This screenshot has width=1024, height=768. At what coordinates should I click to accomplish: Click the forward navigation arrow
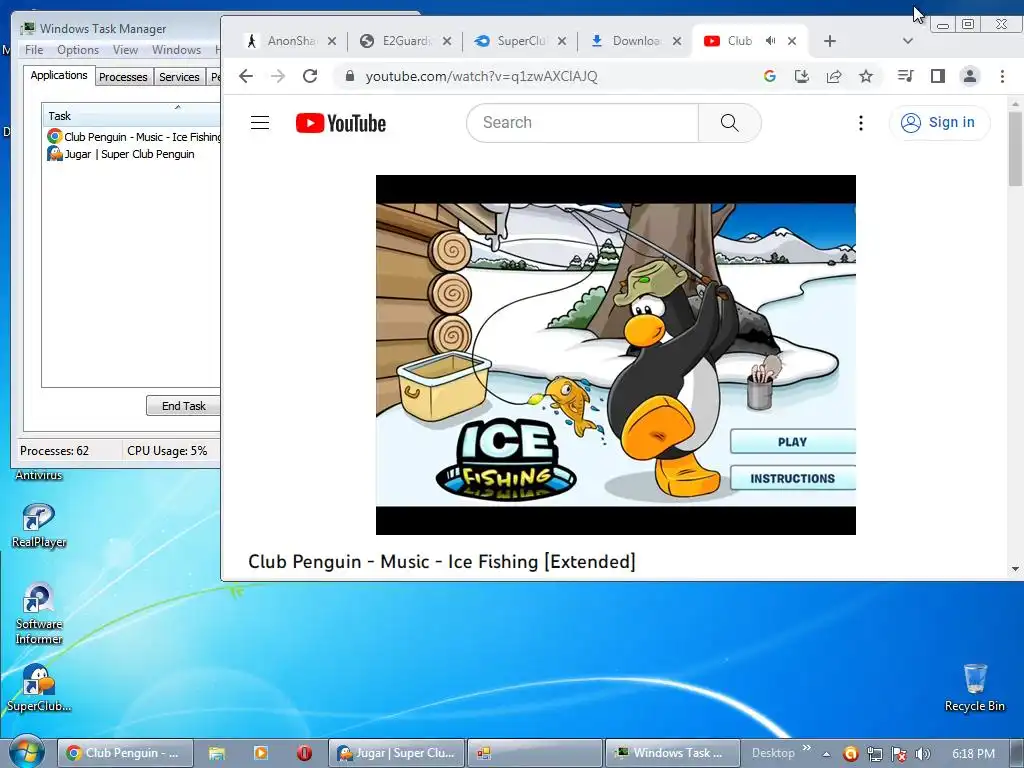(278, 76)
